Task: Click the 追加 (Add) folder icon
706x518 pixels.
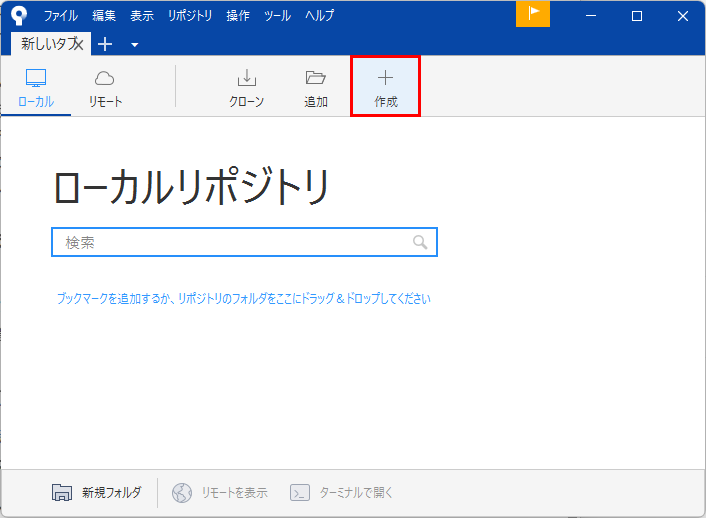Action: [316, 79]
